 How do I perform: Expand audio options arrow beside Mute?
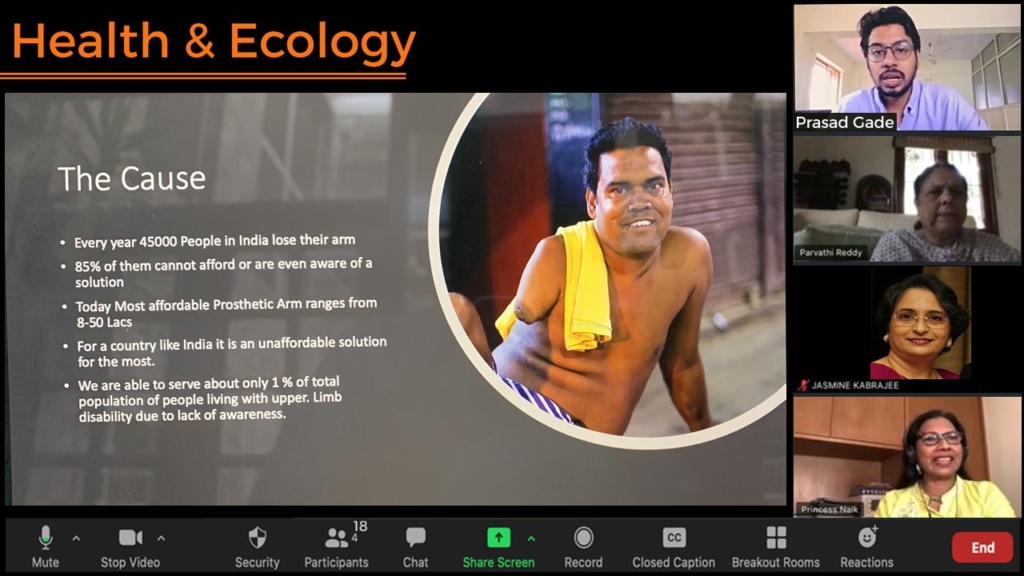76,538
